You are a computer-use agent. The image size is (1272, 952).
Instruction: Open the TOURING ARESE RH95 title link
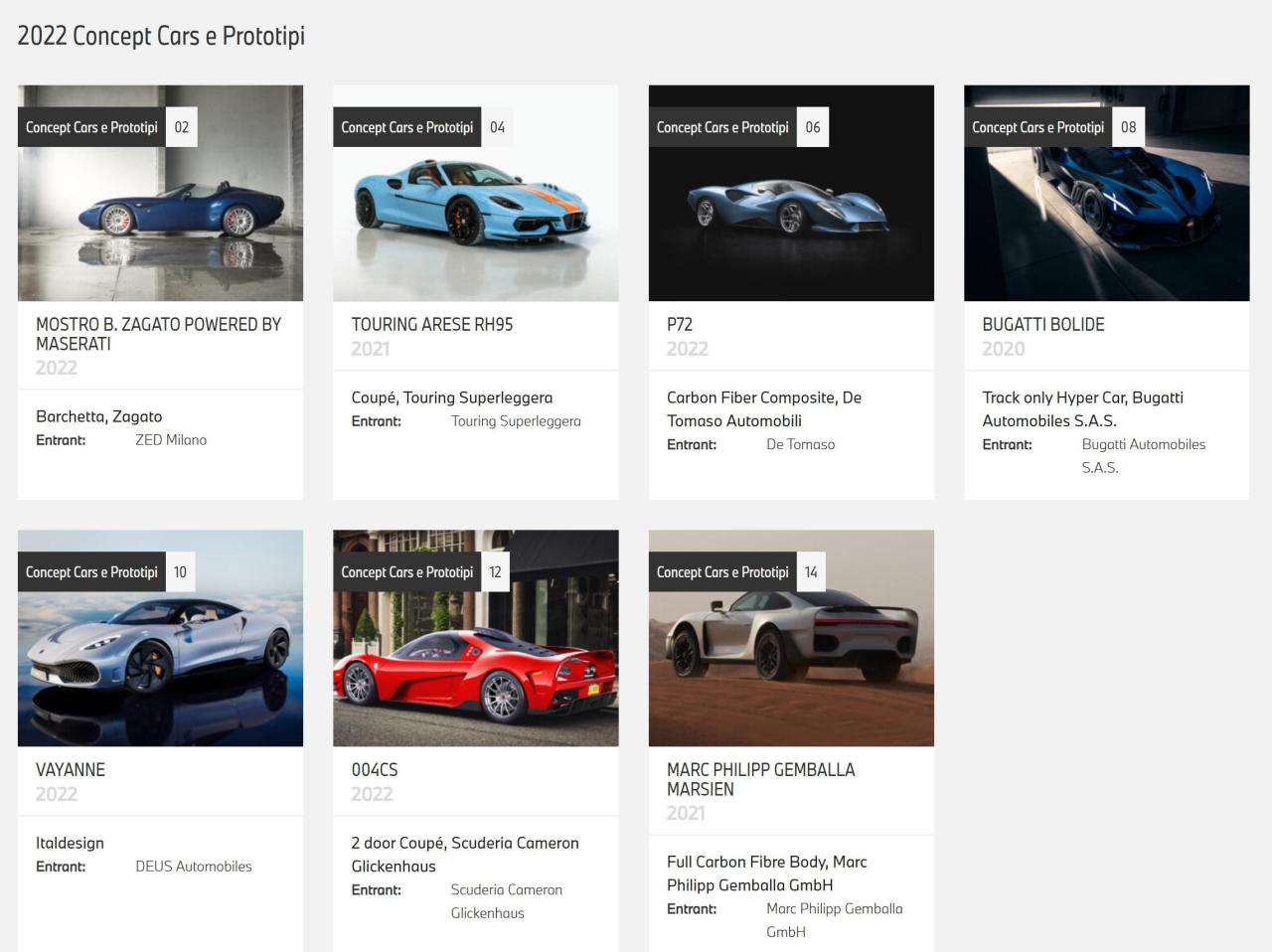(431, 325)
